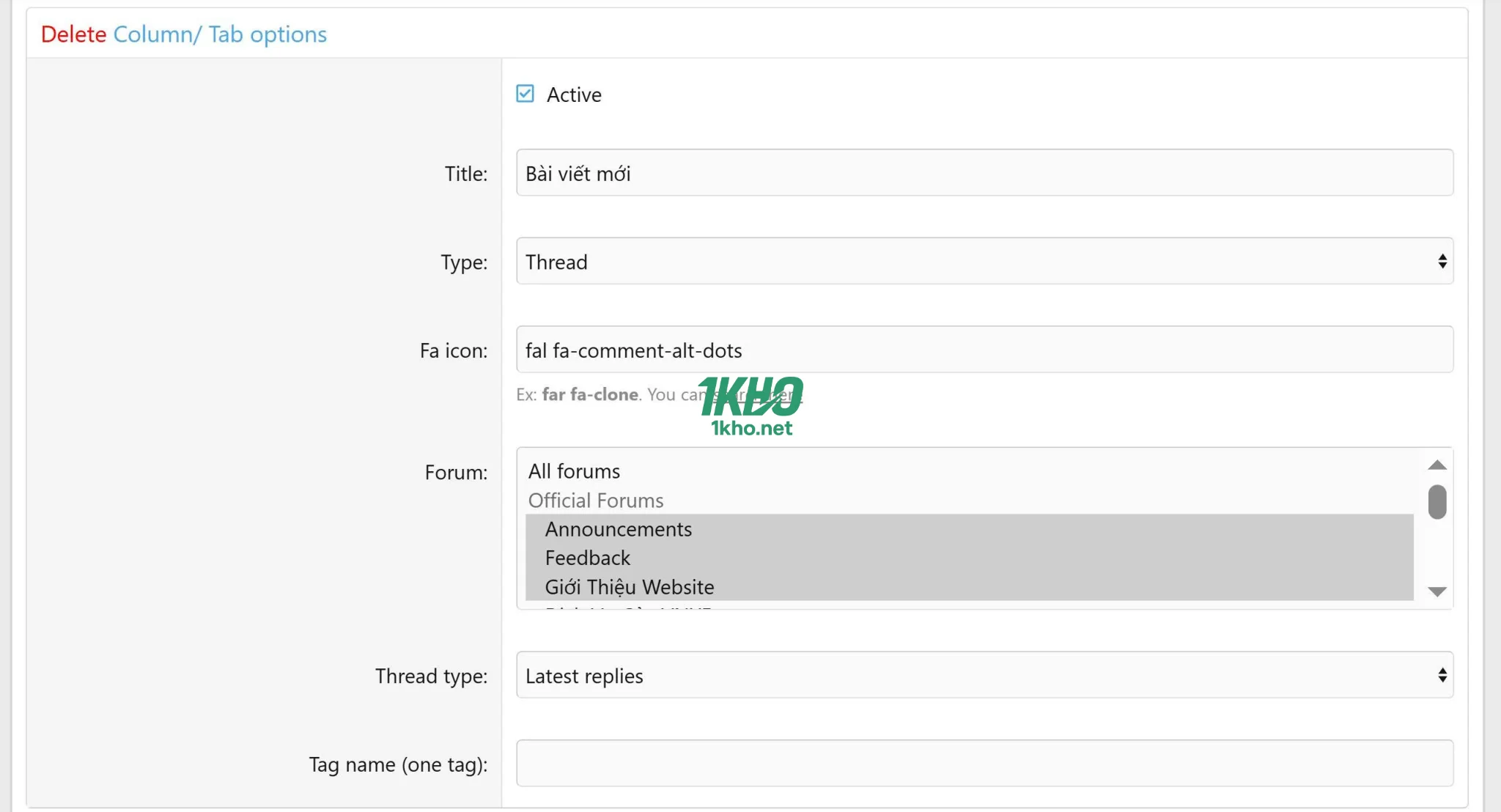Click the Column/ Tab options heading link
1501x812 pixels.
(220, 34)
